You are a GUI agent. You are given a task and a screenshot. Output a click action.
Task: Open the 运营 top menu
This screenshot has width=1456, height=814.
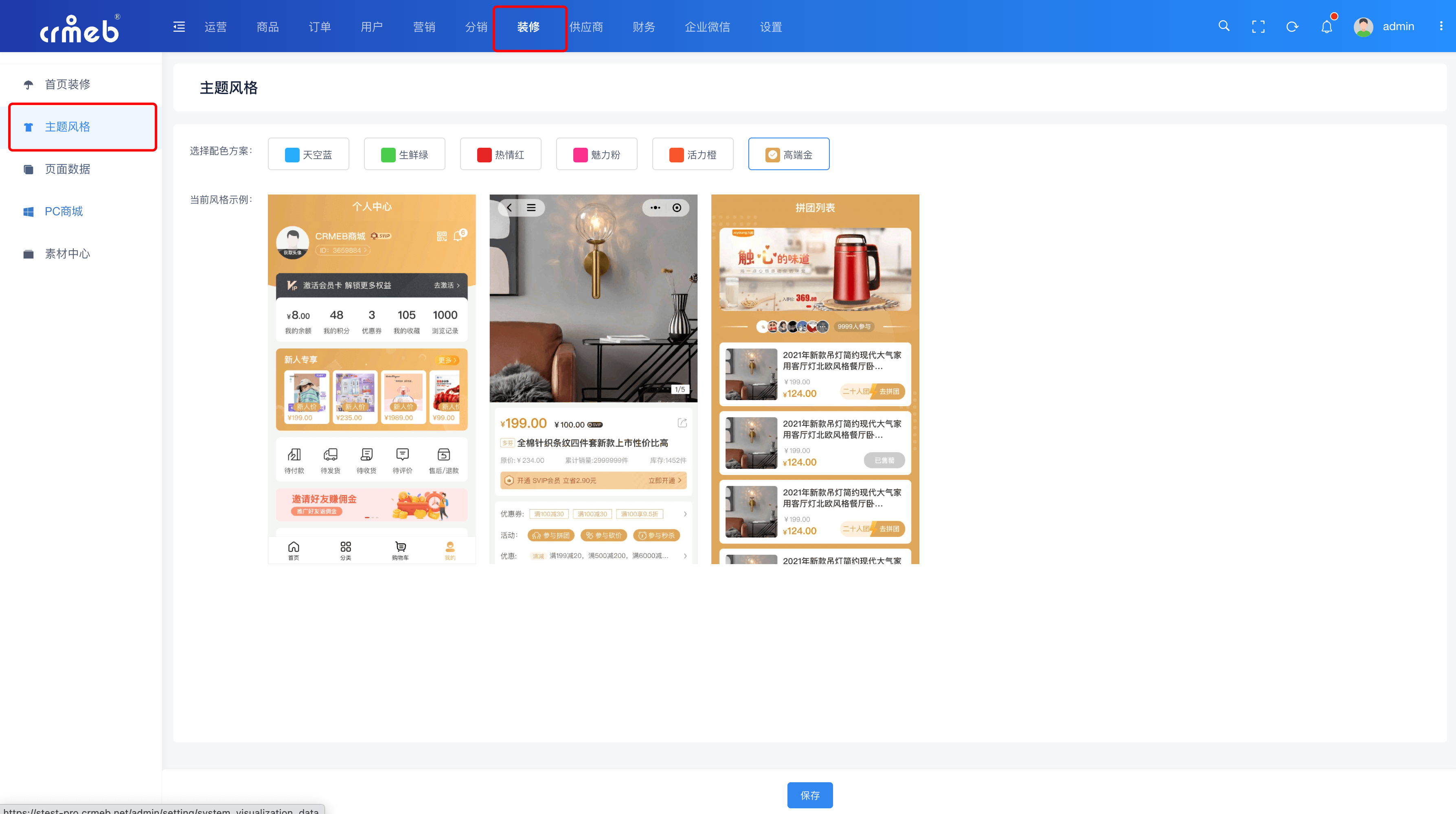pos(215,26)
